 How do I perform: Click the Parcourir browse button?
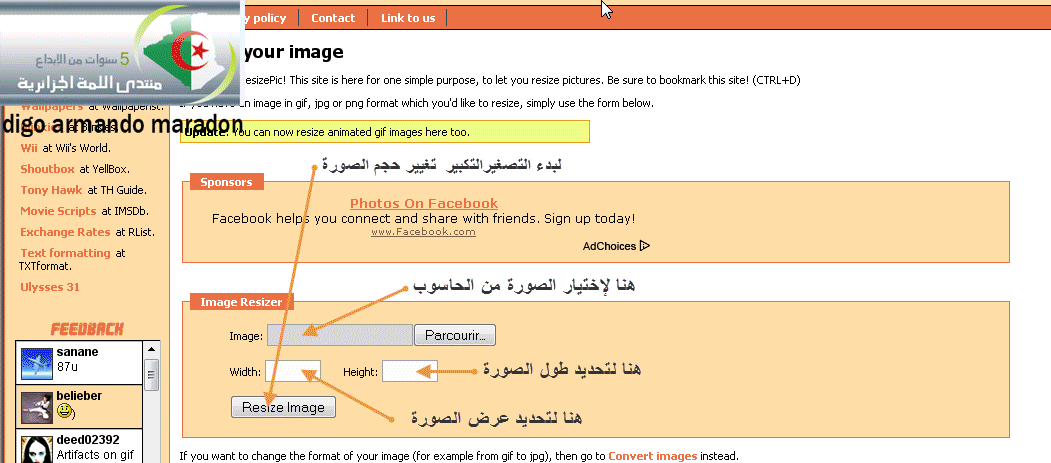coord(455,335)
